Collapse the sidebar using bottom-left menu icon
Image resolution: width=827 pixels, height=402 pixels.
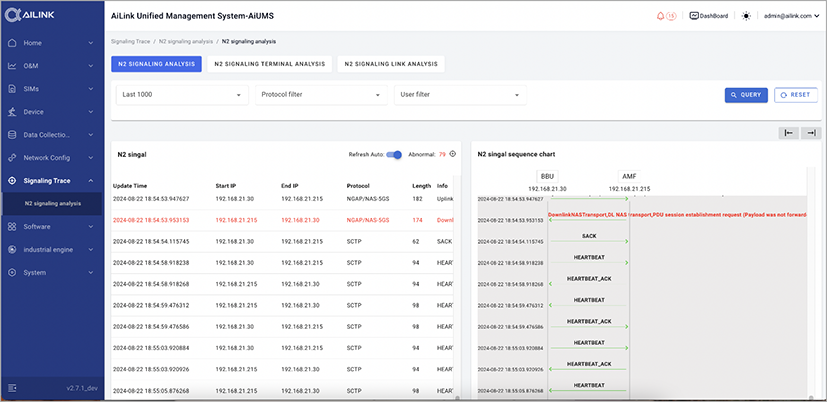click(12, 387)
